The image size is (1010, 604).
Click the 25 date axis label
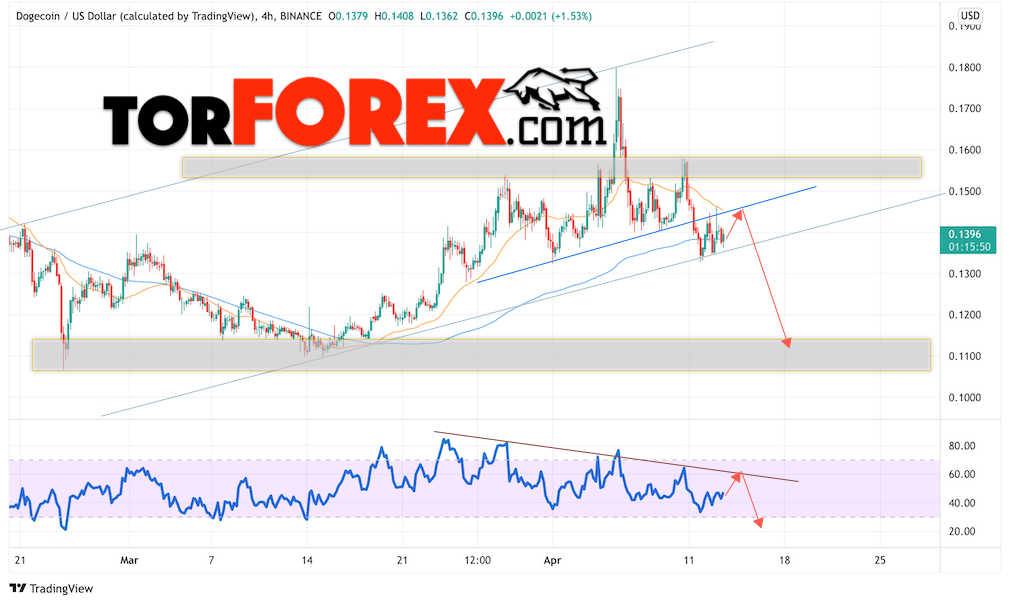point(880,560)
